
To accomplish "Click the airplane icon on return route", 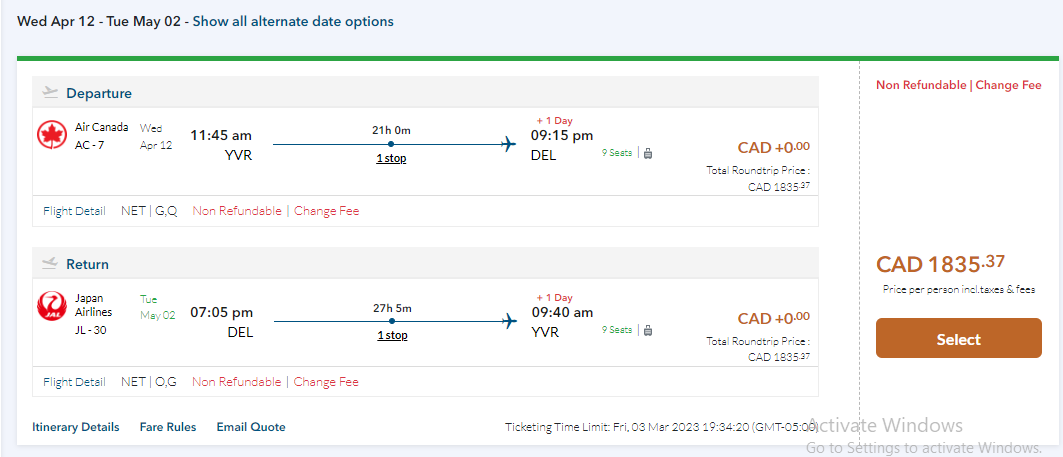I will point(509,321).
